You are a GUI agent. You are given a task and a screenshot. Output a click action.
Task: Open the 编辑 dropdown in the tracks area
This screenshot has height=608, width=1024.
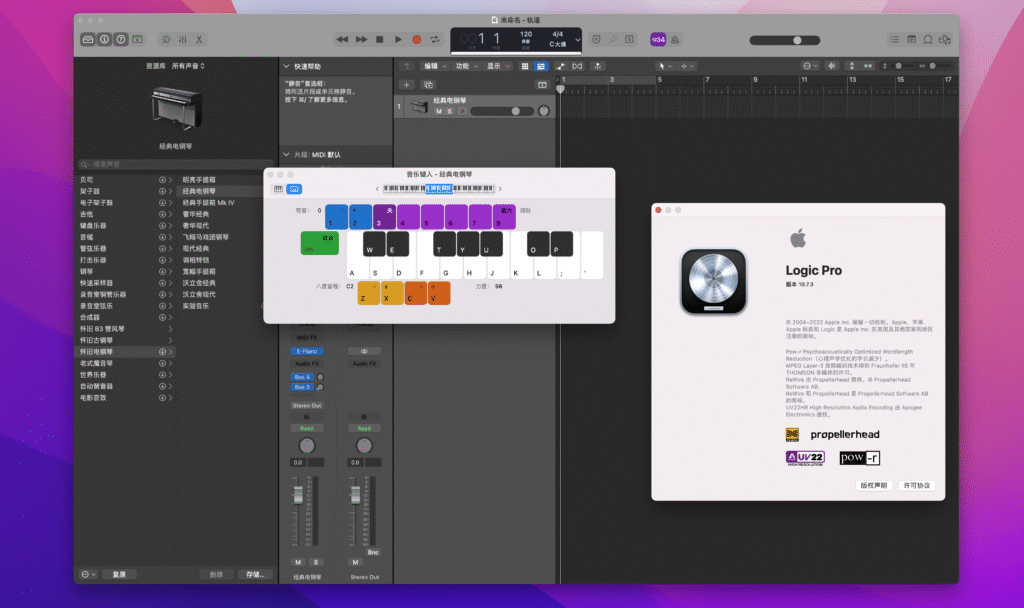coord(433,66)
